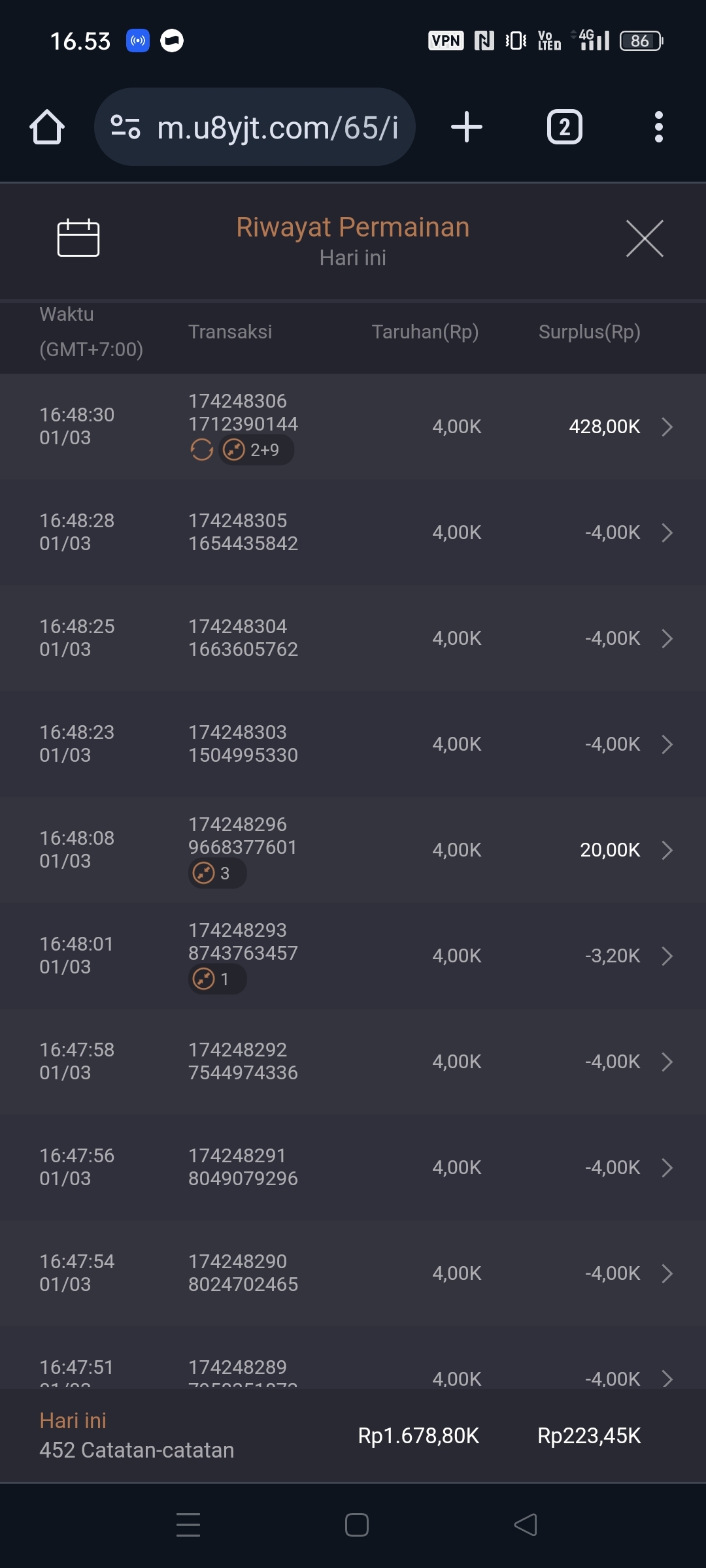Open the calendar date picker icon
This screenshot has width=706, height=1568.
[x=78, y=238]
